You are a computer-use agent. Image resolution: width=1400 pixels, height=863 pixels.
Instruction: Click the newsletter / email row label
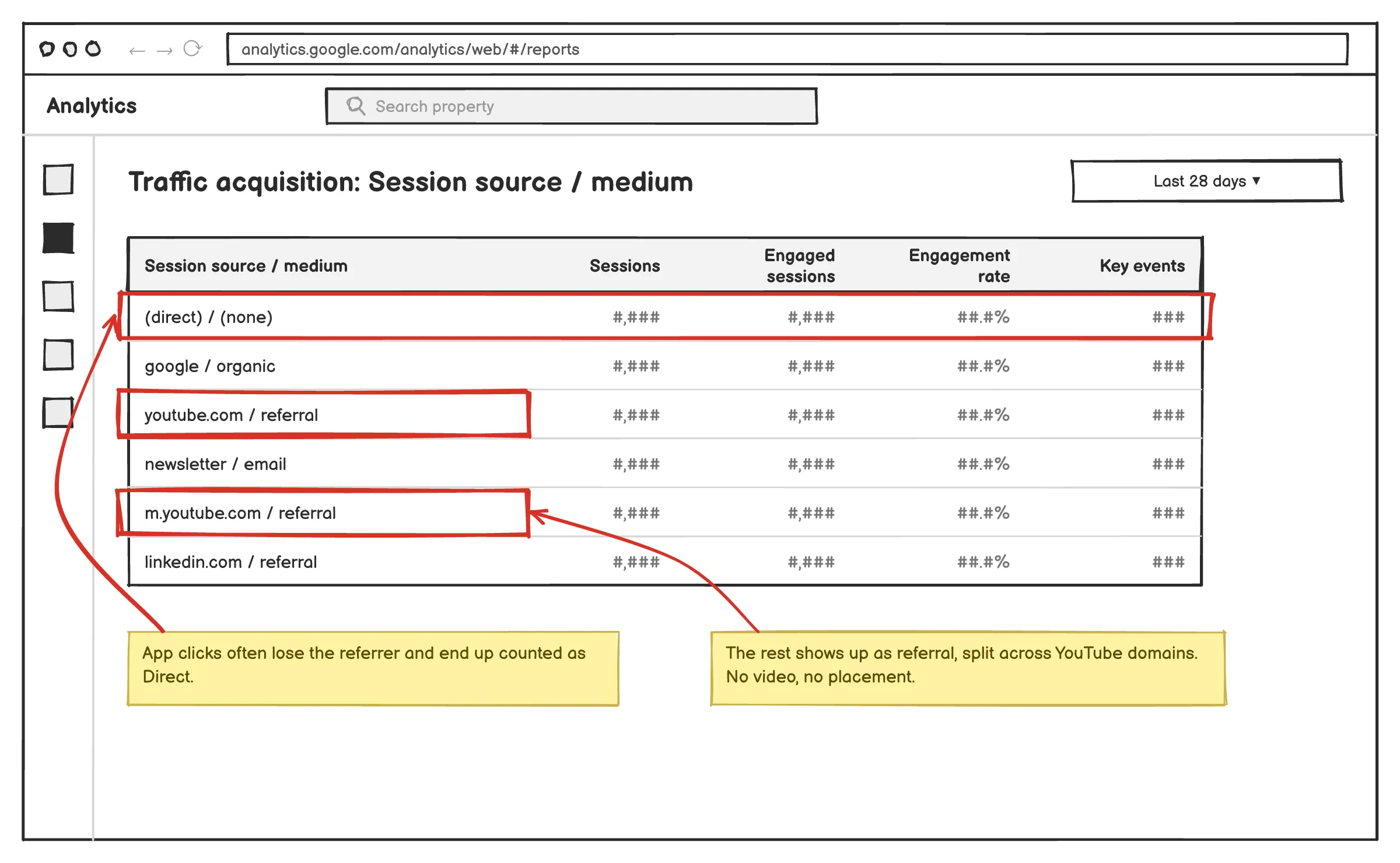click(x=215, y=464)
